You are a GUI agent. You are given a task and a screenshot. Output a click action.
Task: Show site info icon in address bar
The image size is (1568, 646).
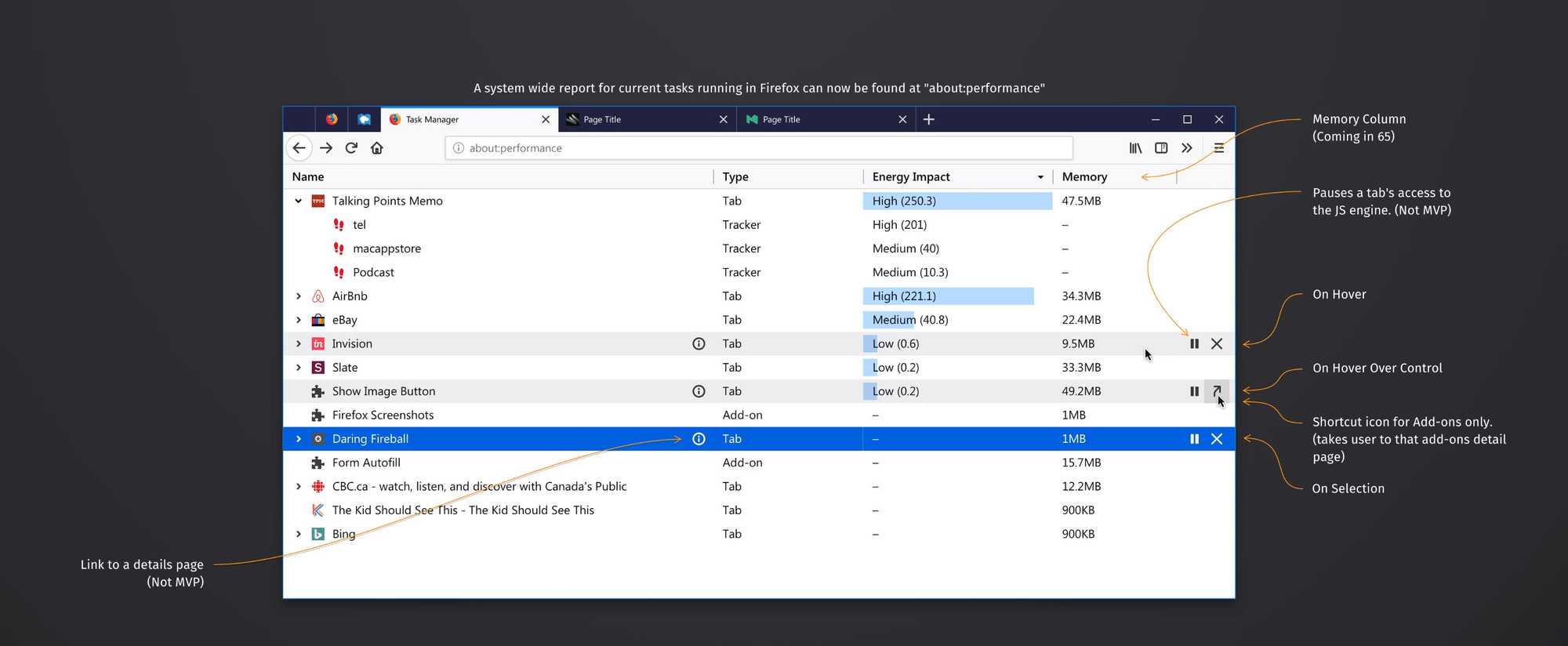(459, 148)
